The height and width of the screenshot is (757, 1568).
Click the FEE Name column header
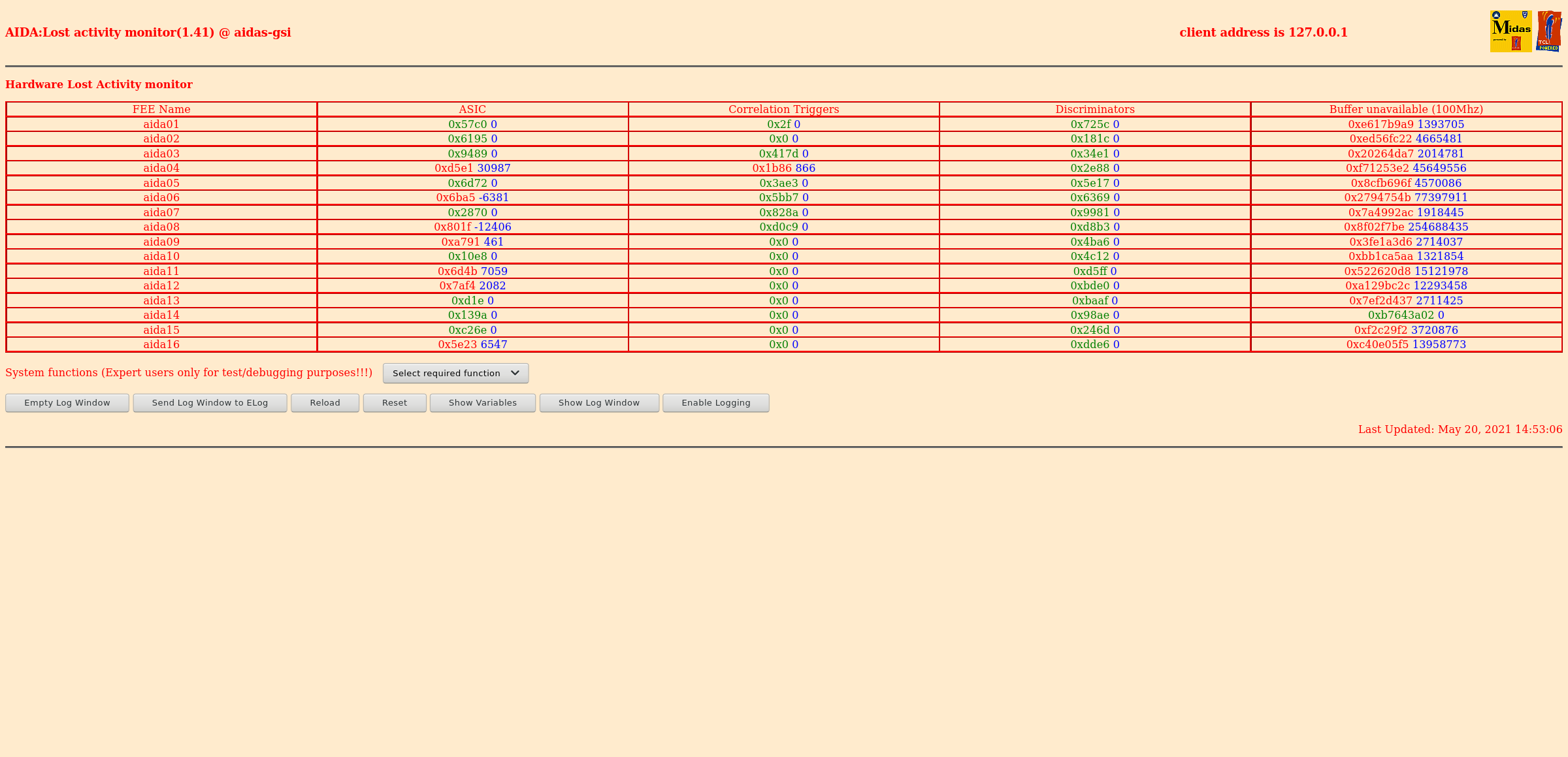point(161,109)
